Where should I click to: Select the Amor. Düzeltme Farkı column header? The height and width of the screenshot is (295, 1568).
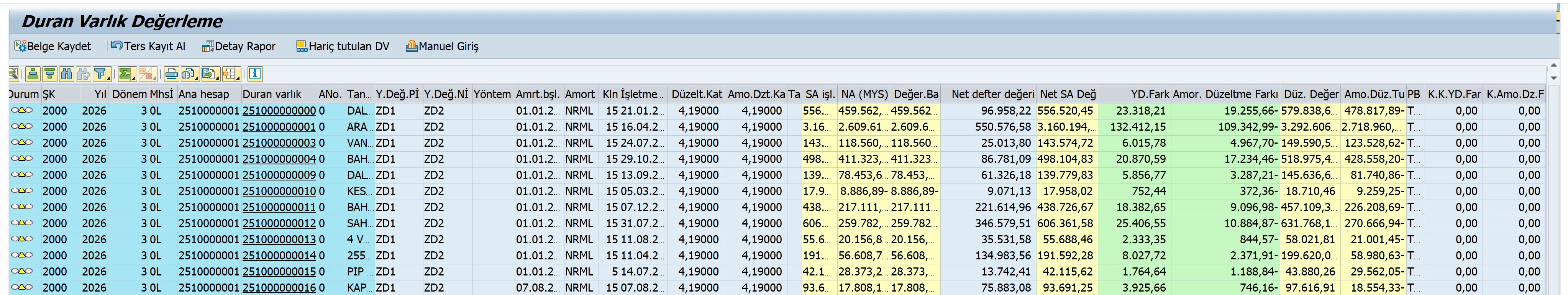point(1225,94)
